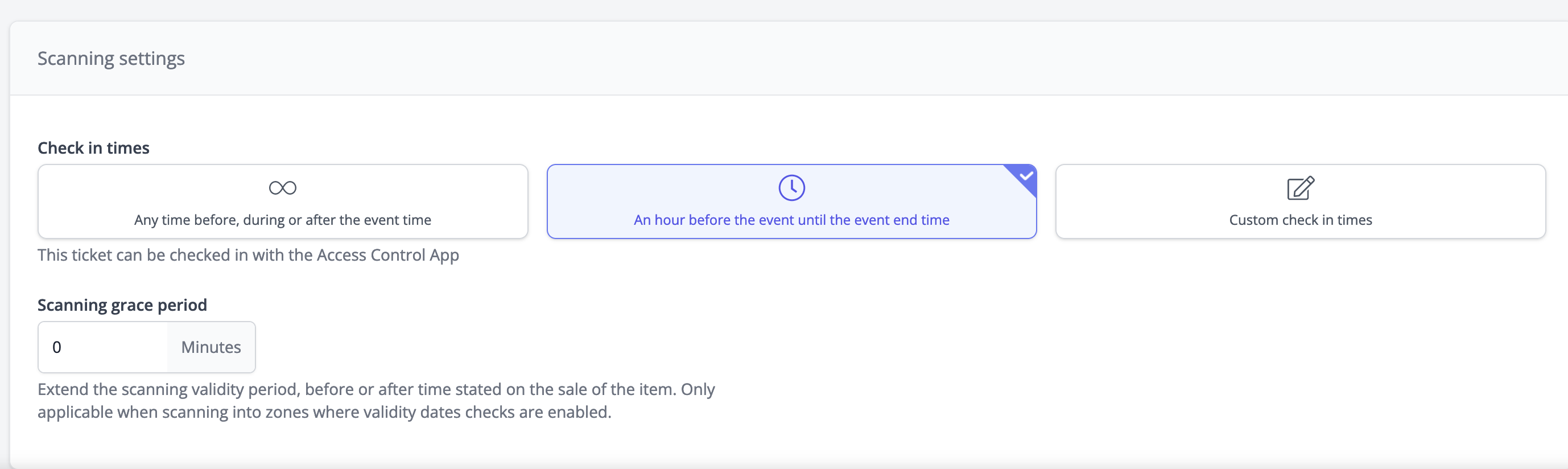
Task: Click the selected hour-before check-in card
Action: 791,201
